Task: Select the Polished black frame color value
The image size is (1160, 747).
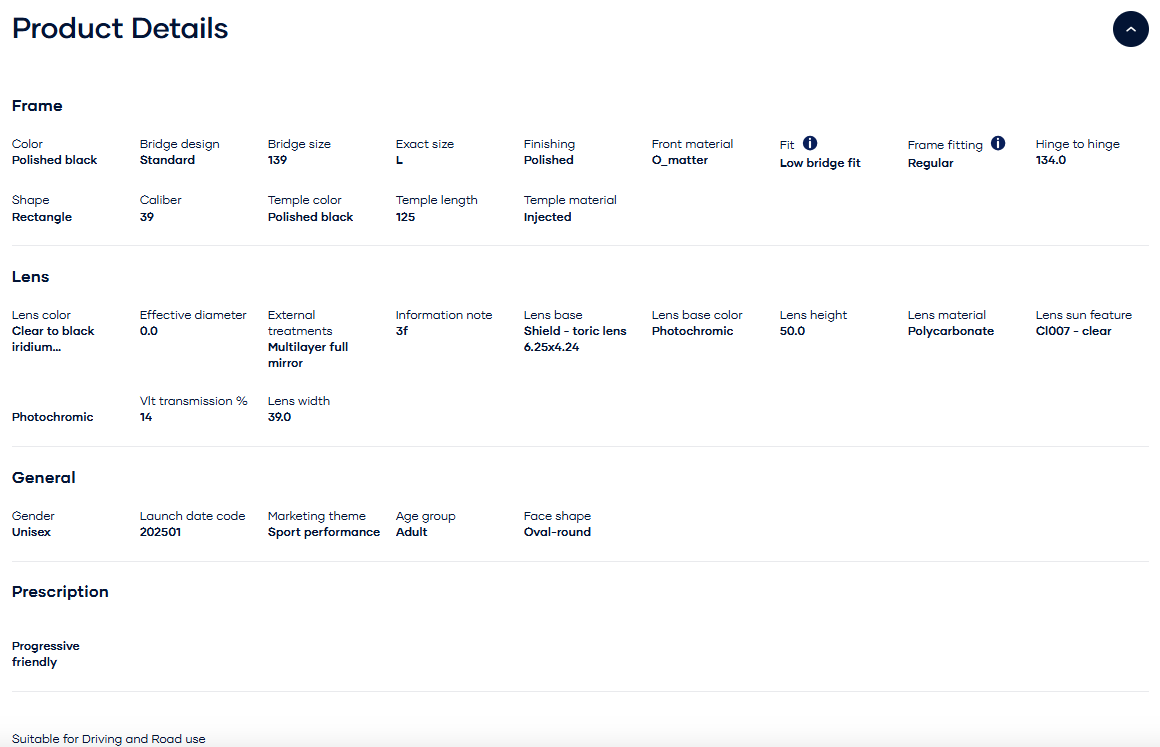Action: [x=54, y=160]
